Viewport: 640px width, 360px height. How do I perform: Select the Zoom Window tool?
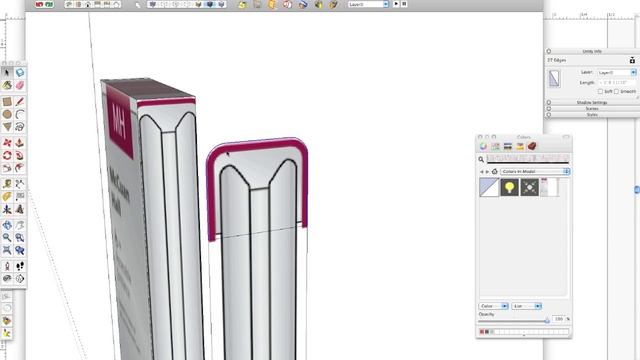(20, 238)
